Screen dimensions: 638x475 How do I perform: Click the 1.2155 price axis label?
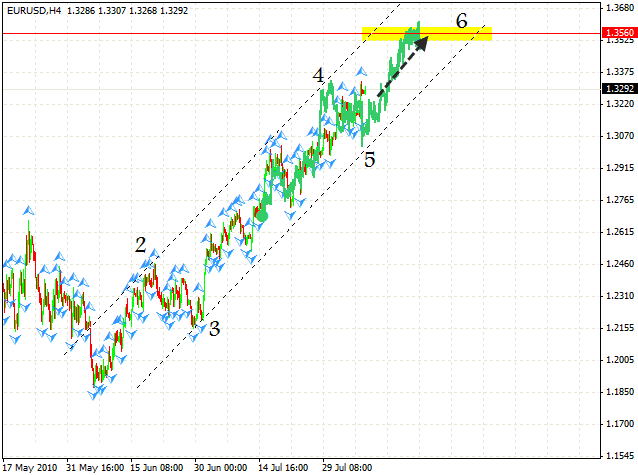point(620,328)
